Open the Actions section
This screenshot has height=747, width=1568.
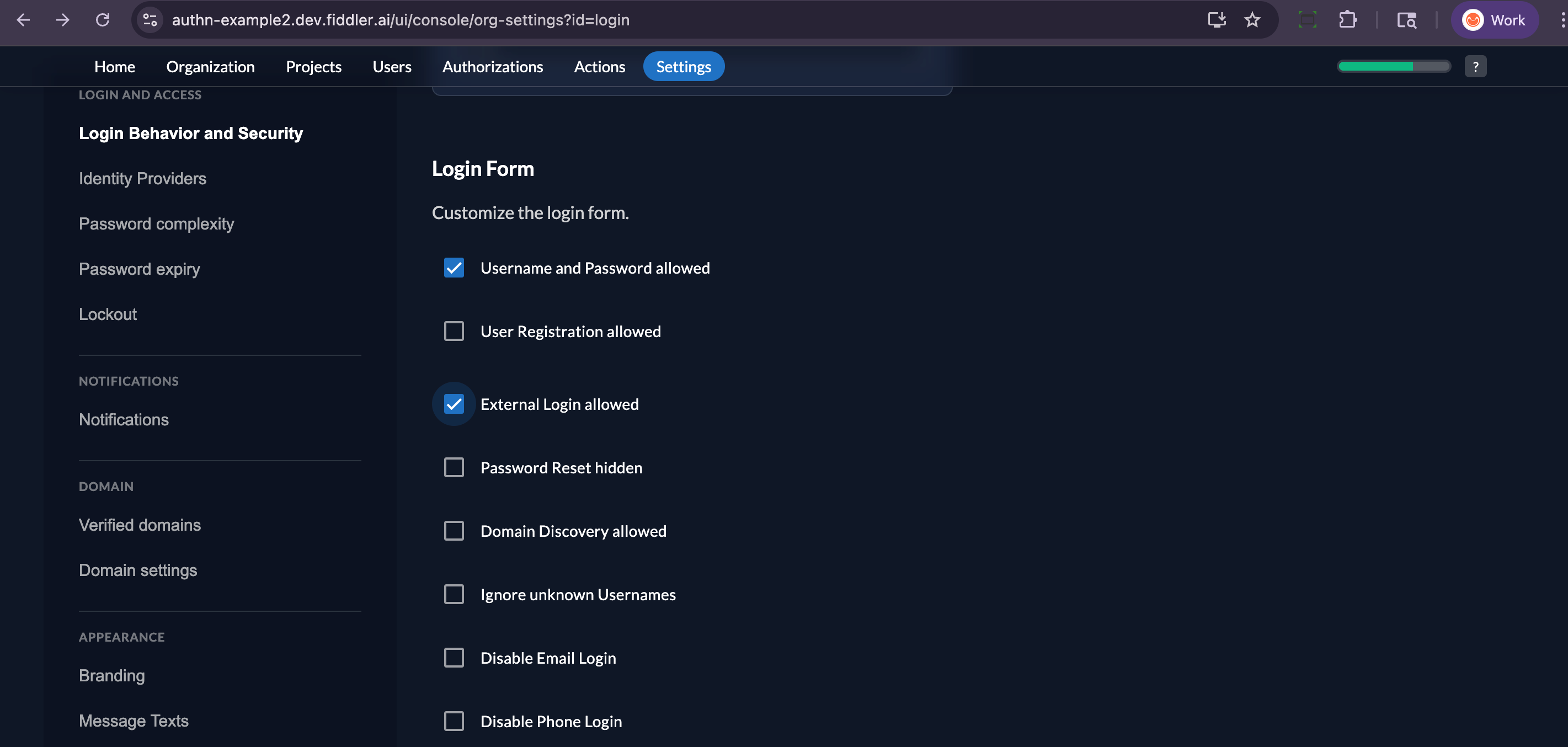[600, 66]
